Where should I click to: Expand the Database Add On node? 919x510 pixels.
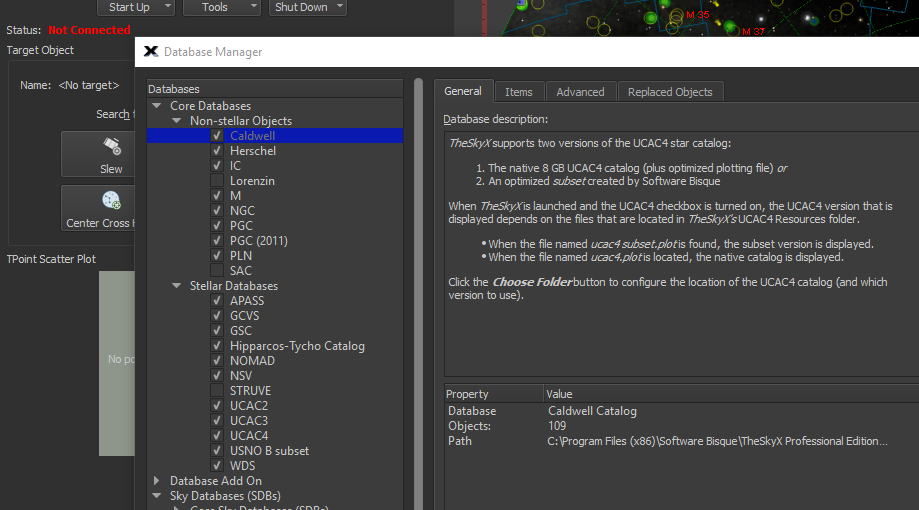click(156, 481)
